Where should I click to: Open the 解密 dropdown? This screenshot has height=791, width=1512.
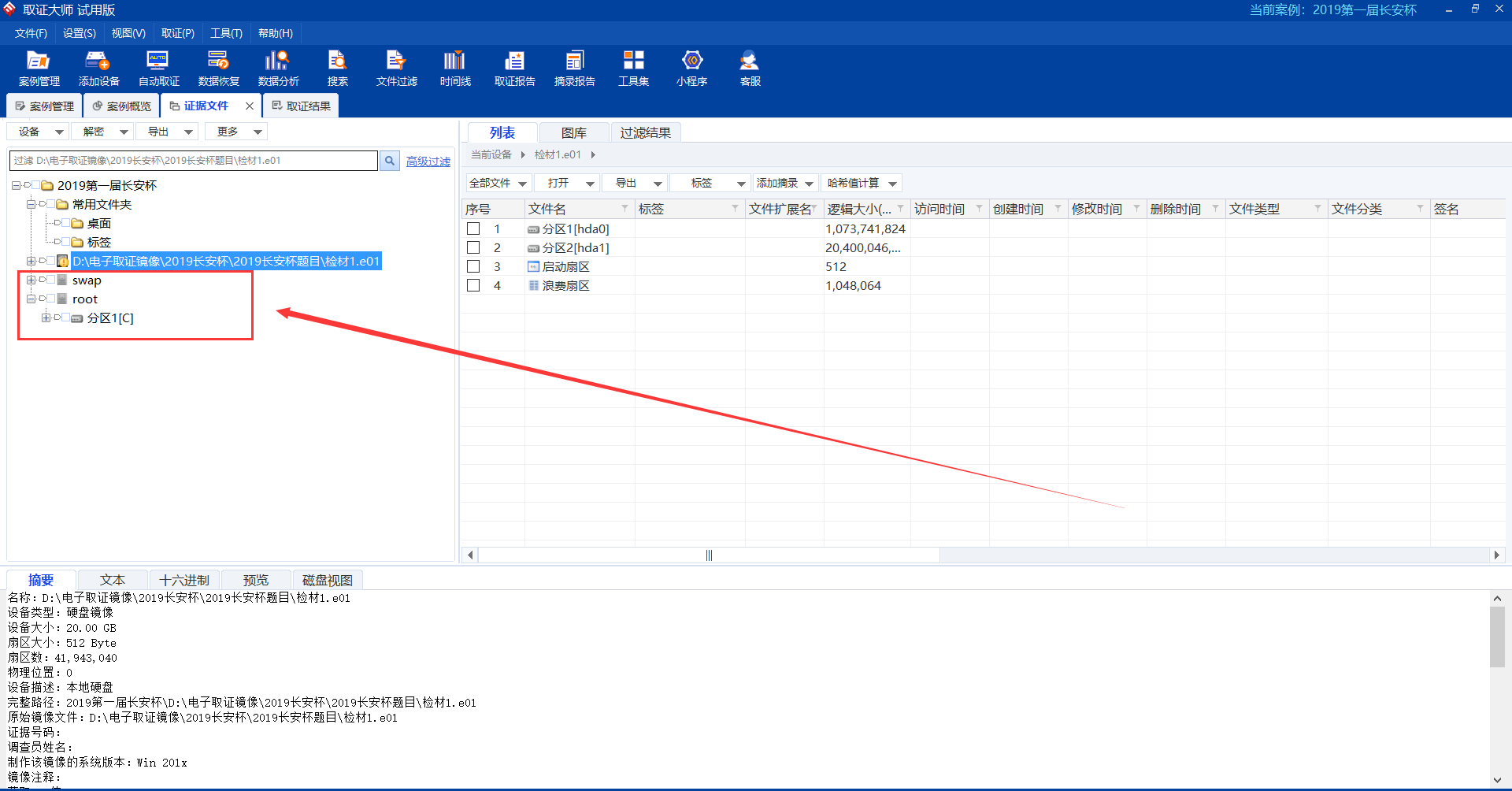(102, 132)
